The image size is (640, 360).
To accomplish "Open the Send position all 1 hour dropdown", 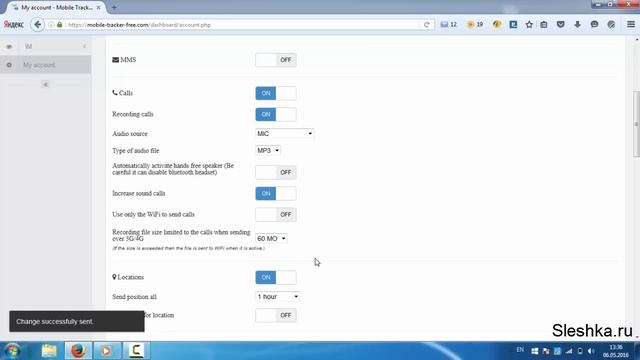I will (x=278, y=297).
